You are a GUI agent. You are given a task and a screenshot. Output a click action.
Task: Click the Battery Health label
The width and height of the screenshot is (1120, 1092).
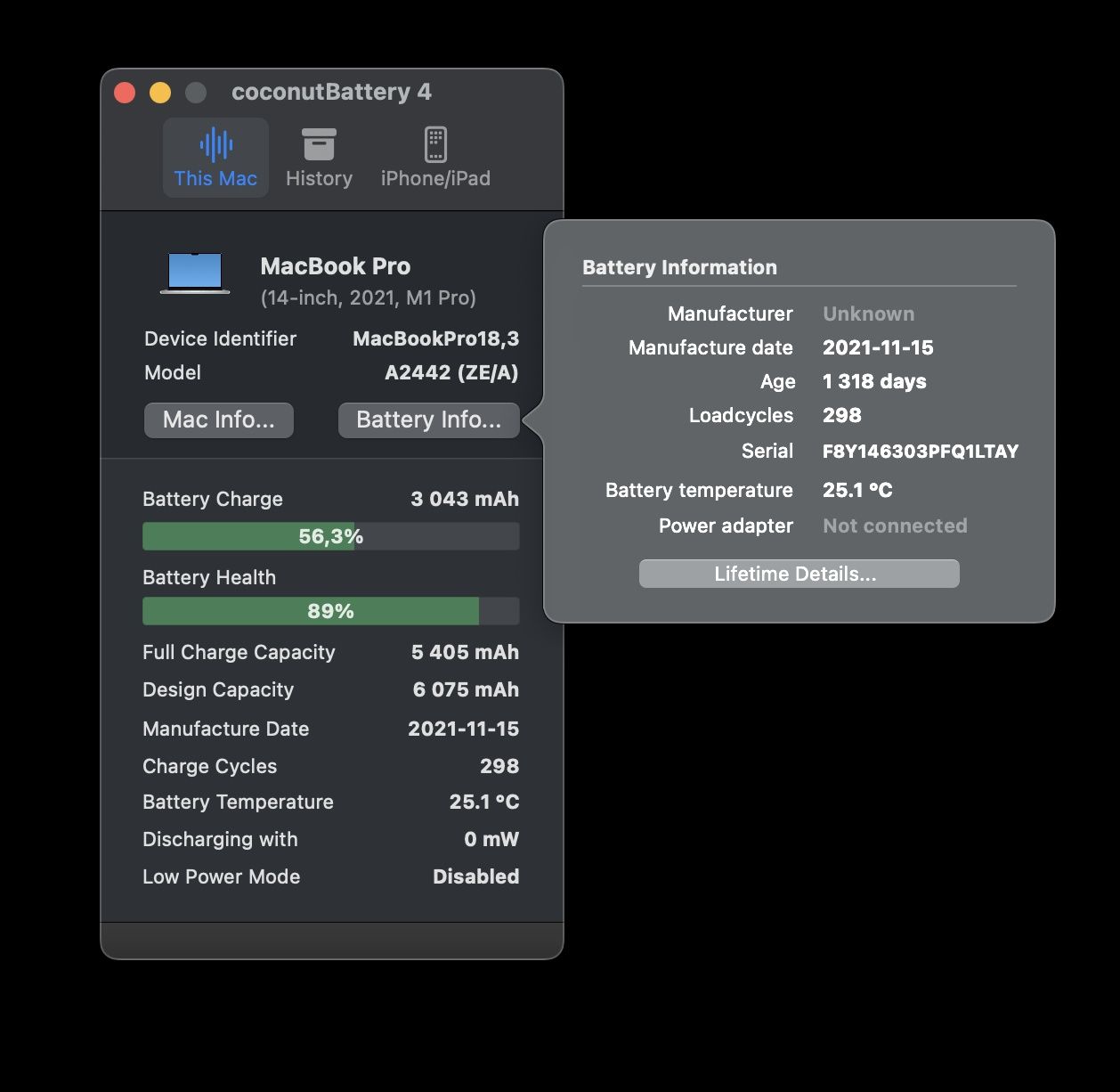click(209, 577)
